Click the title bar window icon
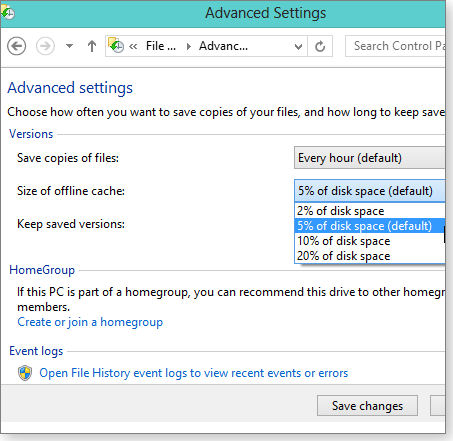The image size is (453, 441). (x=7, y=12)
